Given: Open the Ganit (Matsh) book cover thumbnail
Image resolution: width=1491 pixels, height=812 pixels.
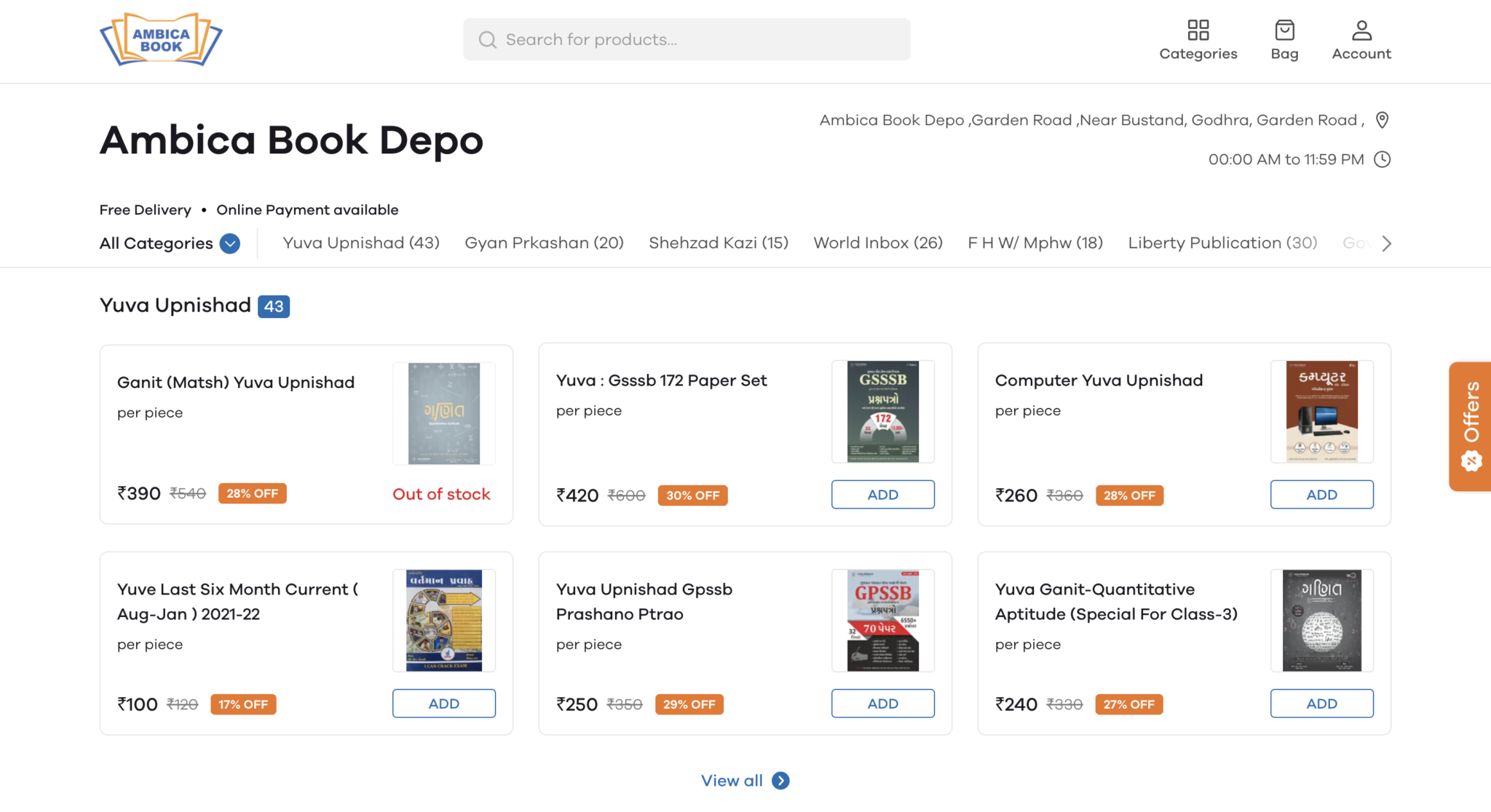Looking at the screenshot, I should coord(443,413).
